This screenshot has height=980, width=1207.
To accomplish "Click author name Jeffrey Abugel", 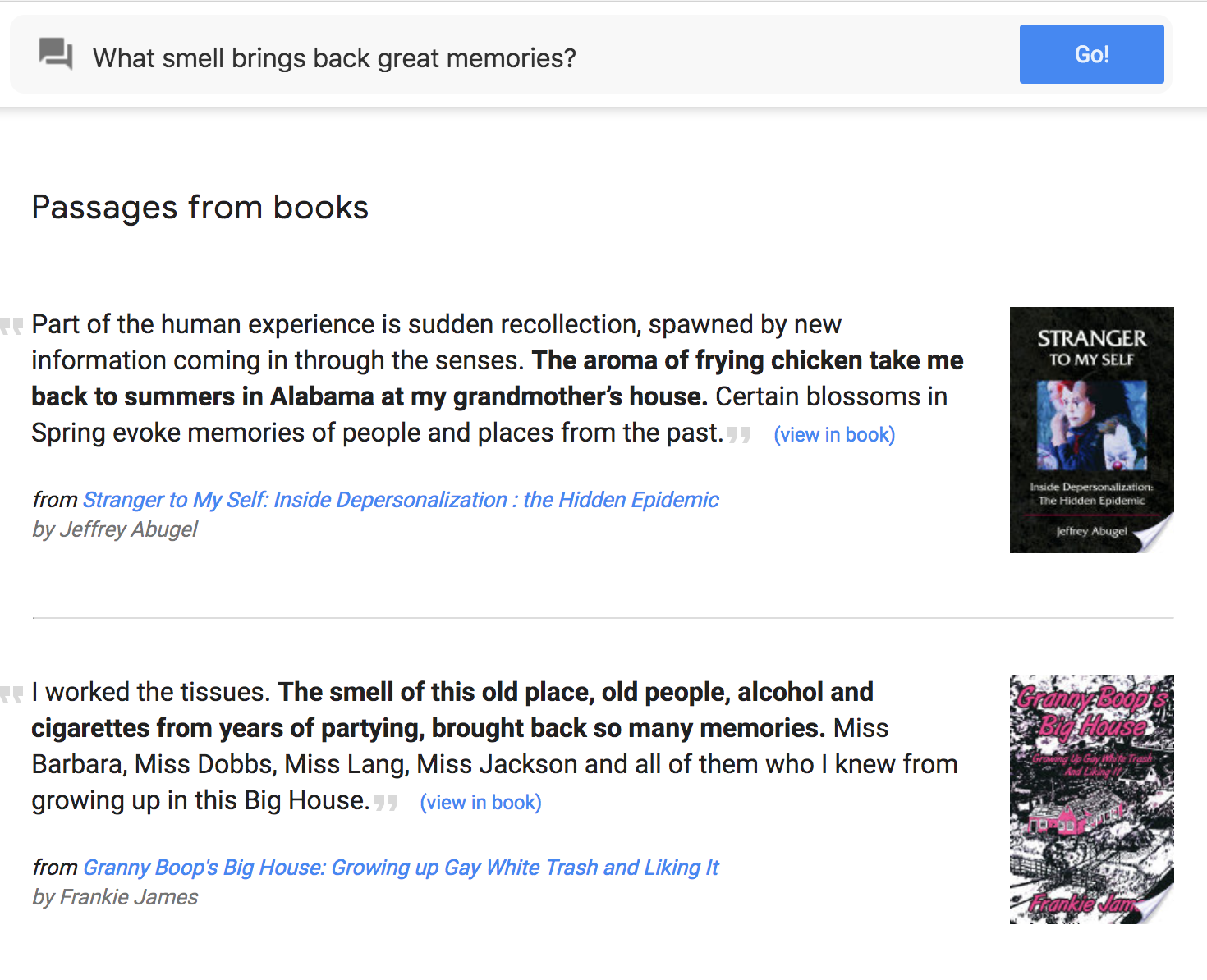I will 128,529.
